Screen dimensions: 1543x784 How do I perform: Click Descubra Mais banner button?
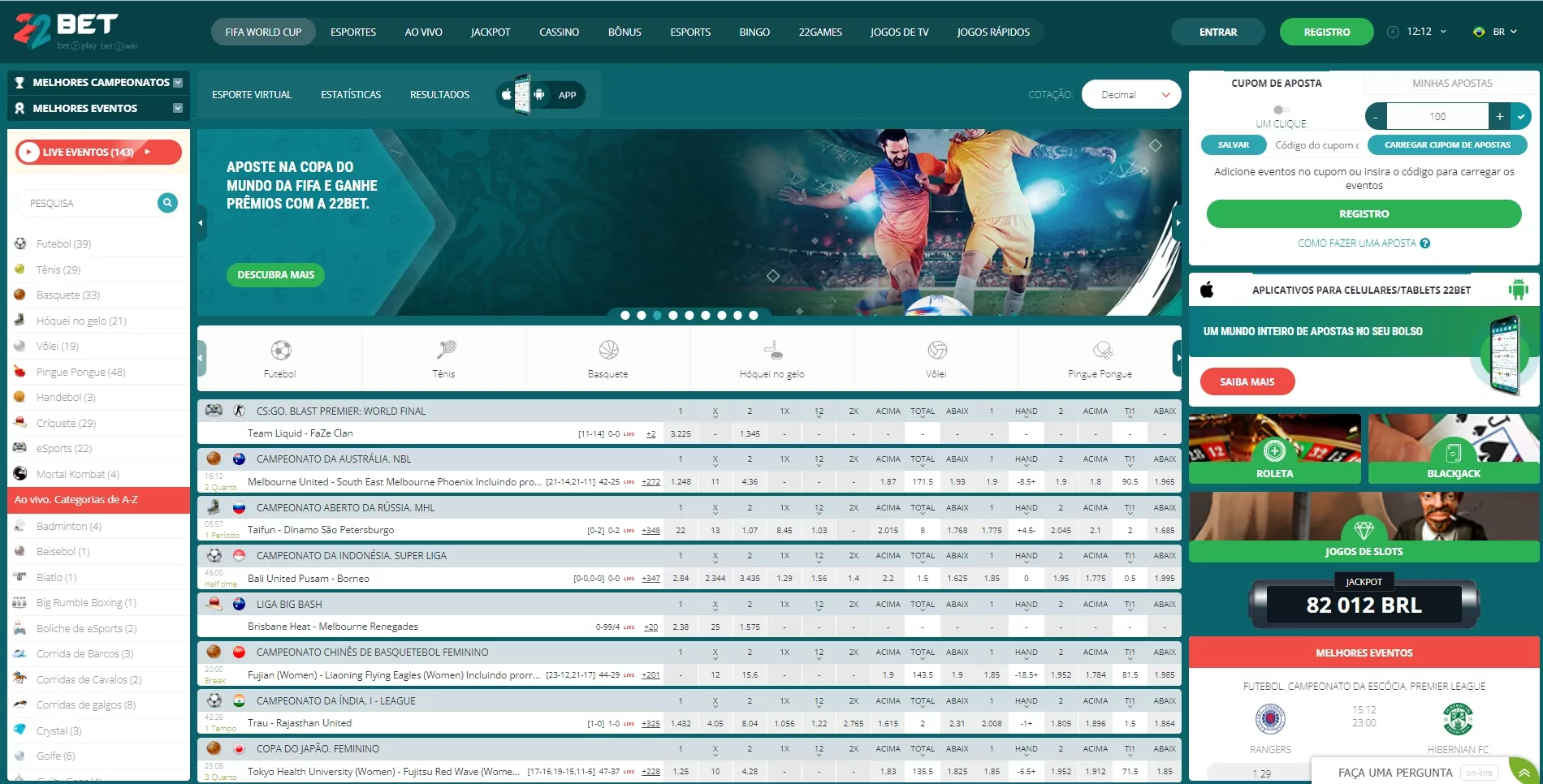click(276, 275)
